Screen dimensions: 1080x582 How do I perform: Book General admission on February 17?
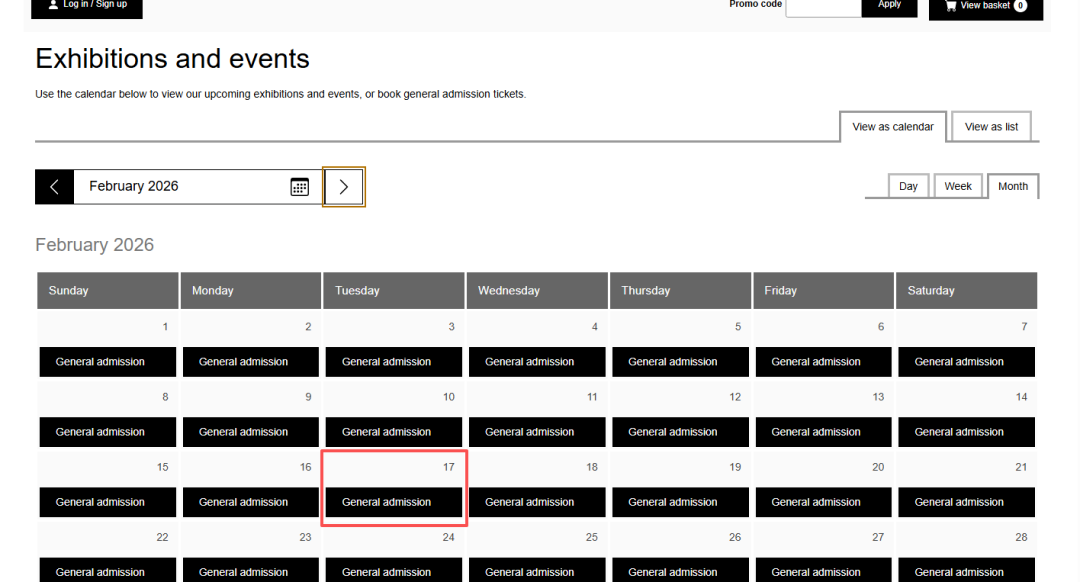point(387,502)
